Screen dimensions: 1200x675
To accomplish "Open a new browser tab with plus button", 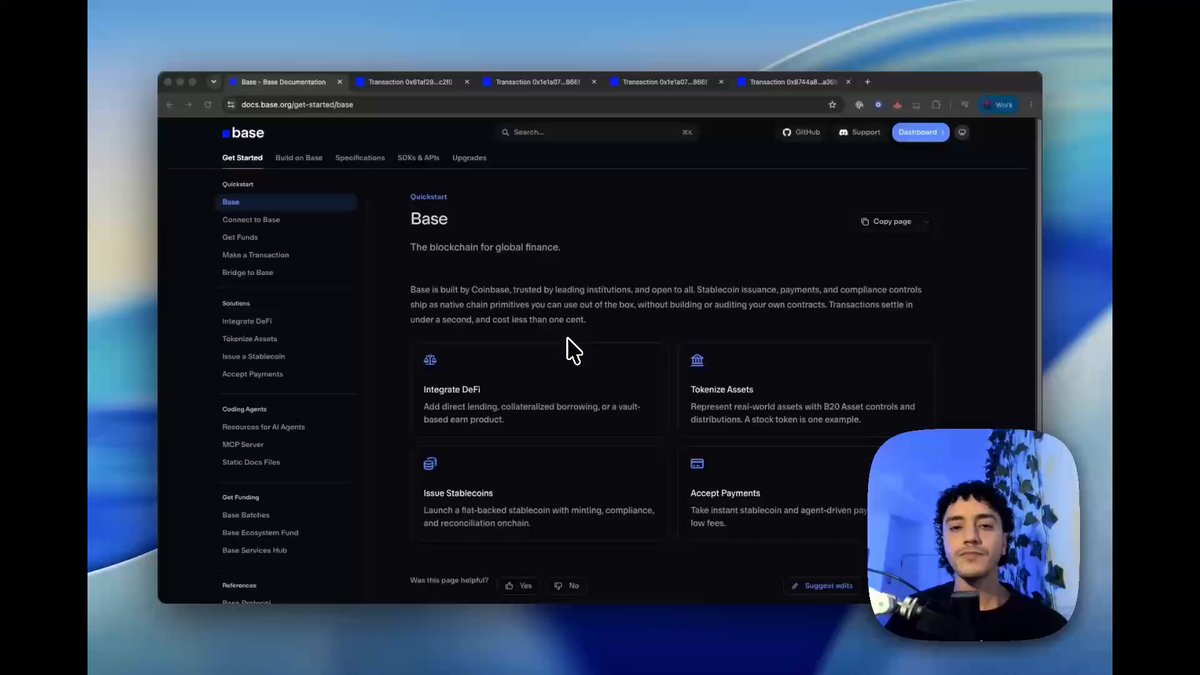I will point(867,82).
